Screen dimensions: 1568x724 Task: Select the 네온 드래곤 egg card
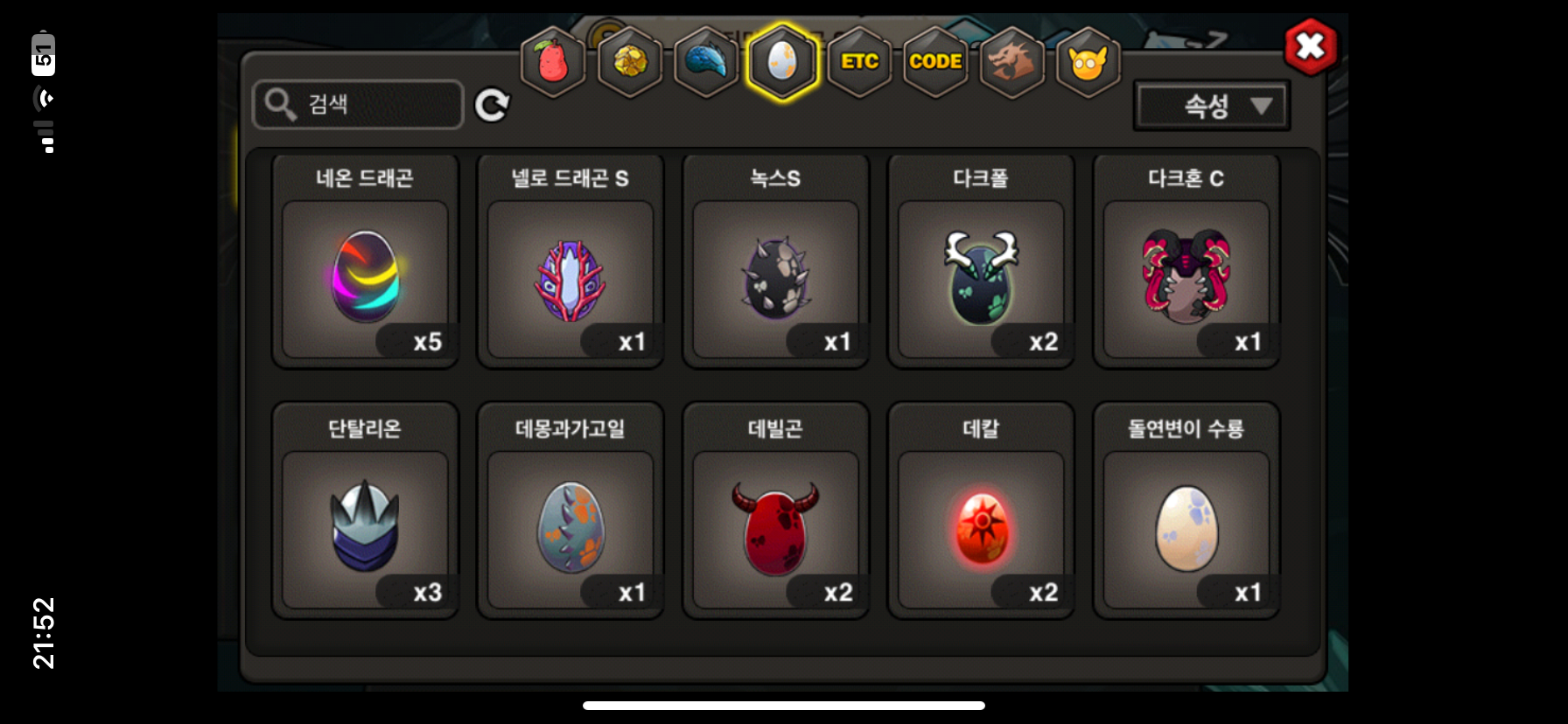pyautogui.click(x=365, y=261)
